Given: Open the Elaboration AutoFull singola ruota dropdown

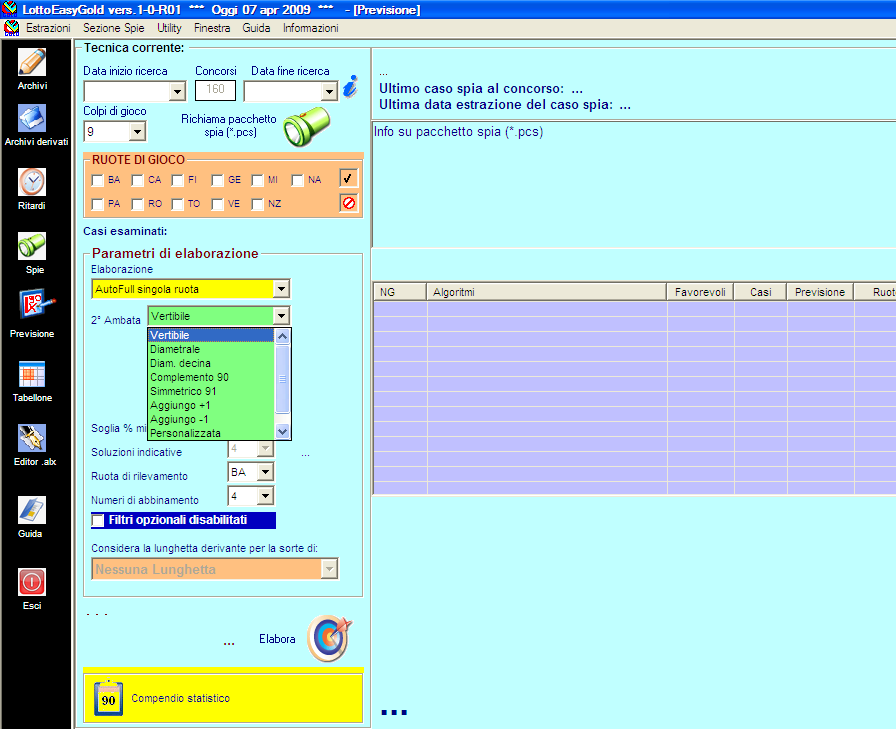Looking at the screenshot, I should coord(281,289).
